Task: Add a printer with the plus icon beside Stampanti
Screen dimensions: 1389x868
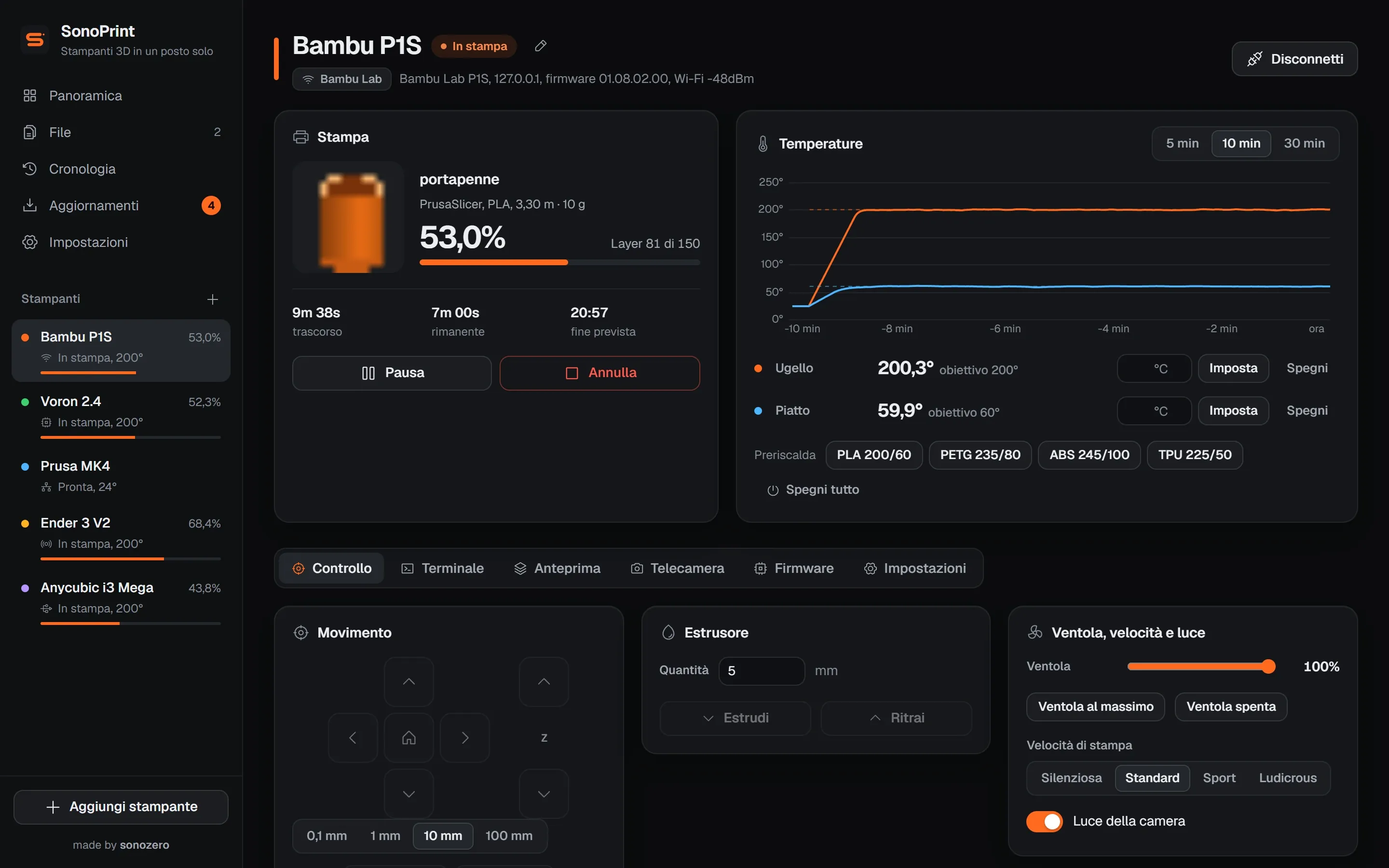Action: tap(212, 299)
